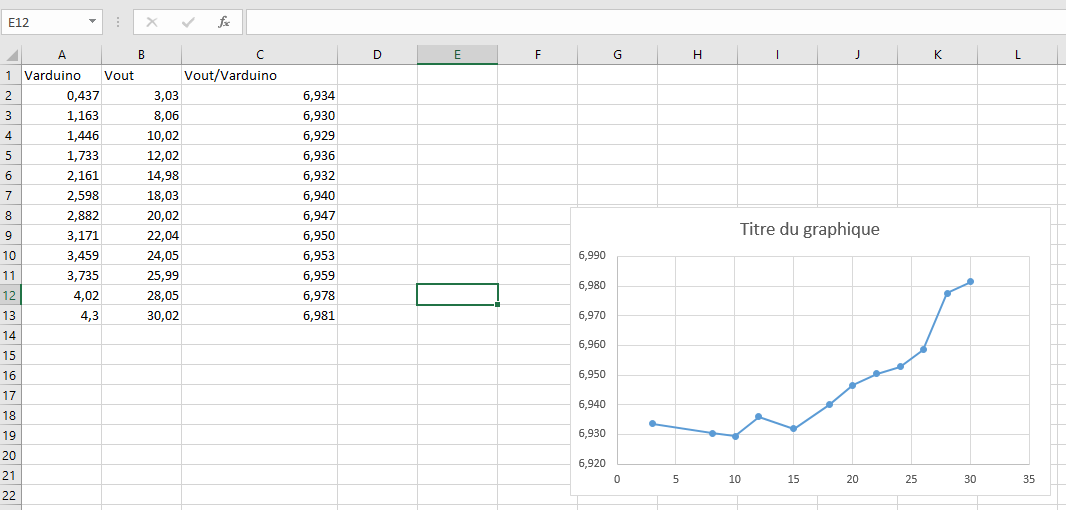
Task: Select row 1 header
Action: tap(12, 75)
